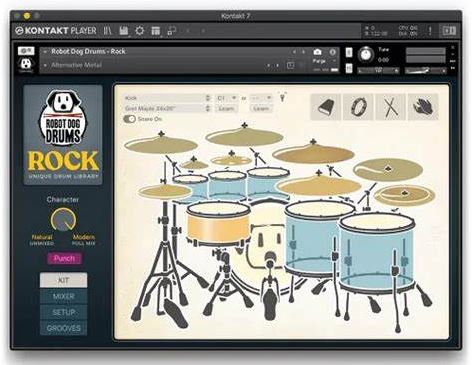472x365 pixels.
Task: Expand the arrow beside Robot Dog Drums - Rock
Action: [45, 52]
